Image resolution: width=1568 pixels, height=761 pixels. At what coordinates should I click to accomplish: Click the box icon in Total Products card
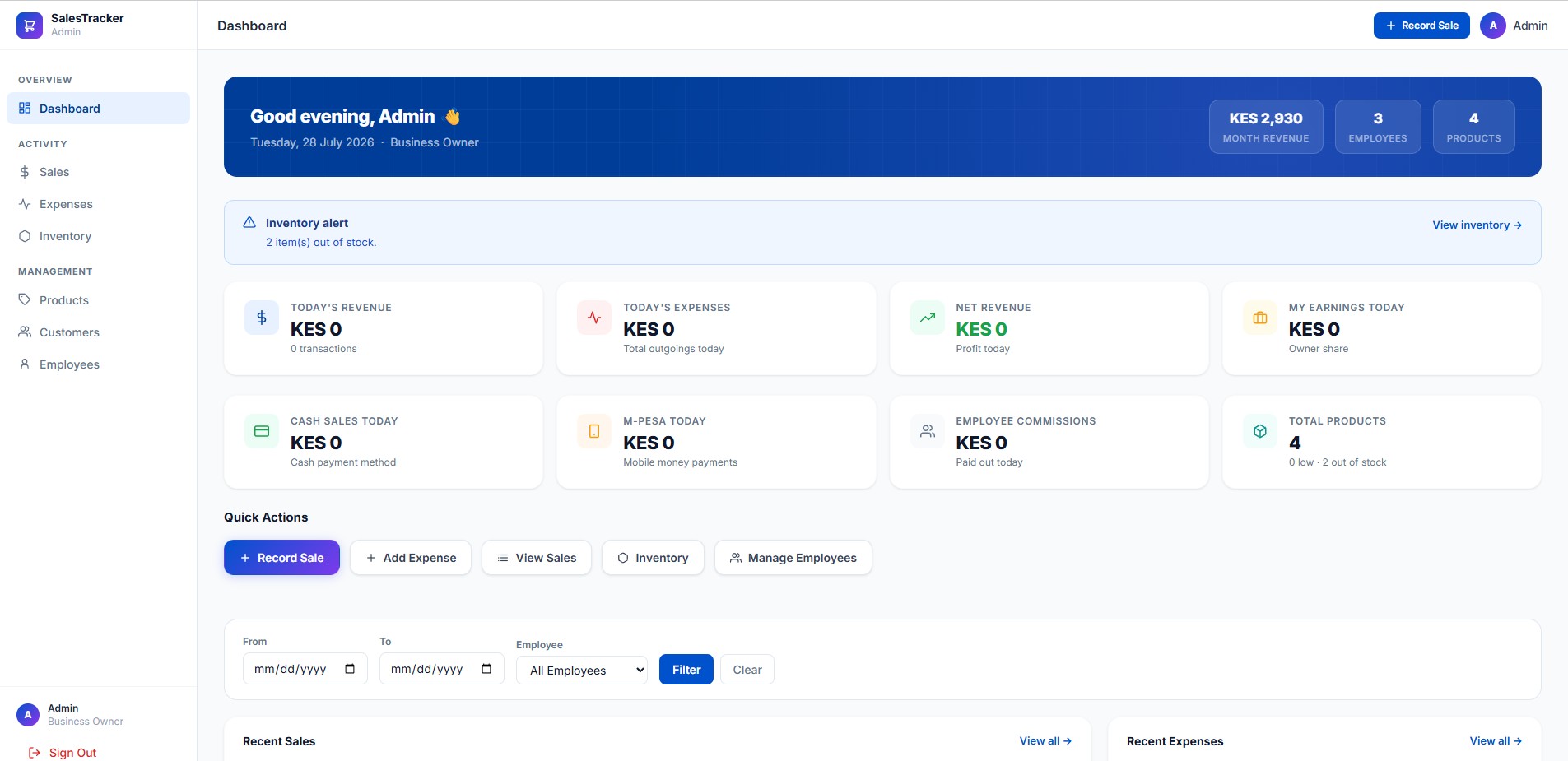[x=1260, y=431]
